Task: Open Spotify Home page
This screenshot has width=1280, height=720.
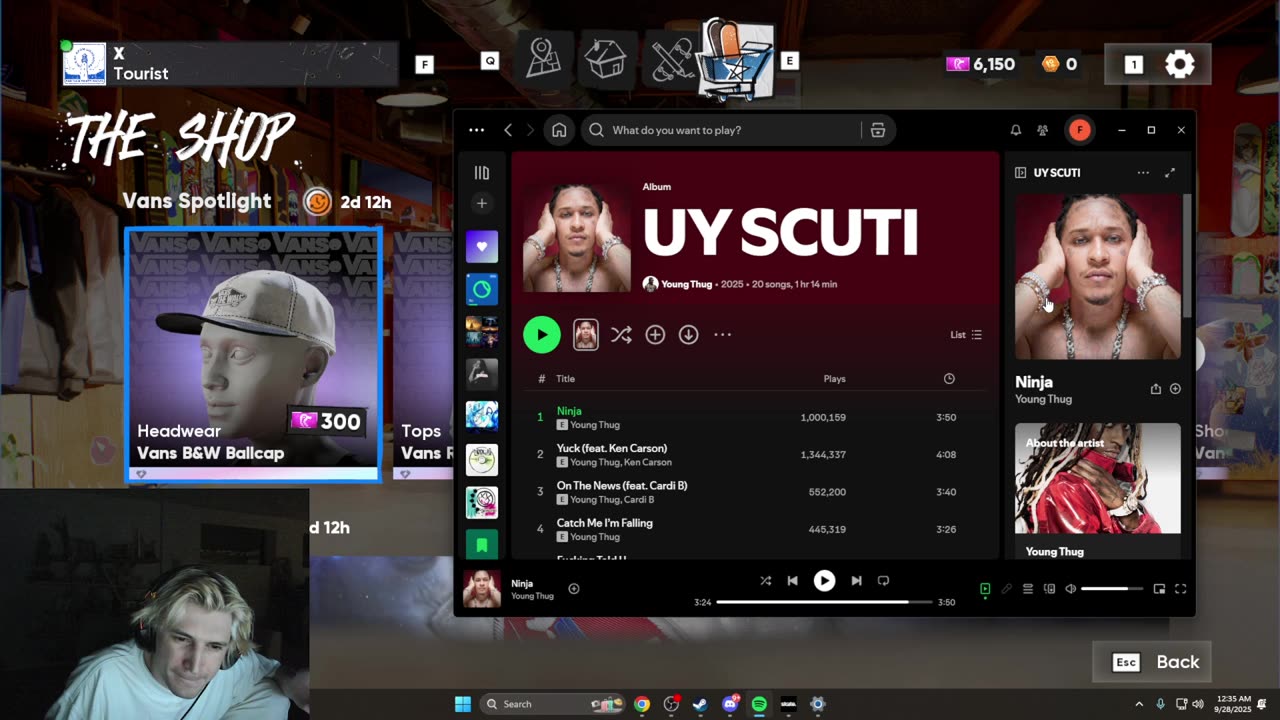Action: point(559,130)
